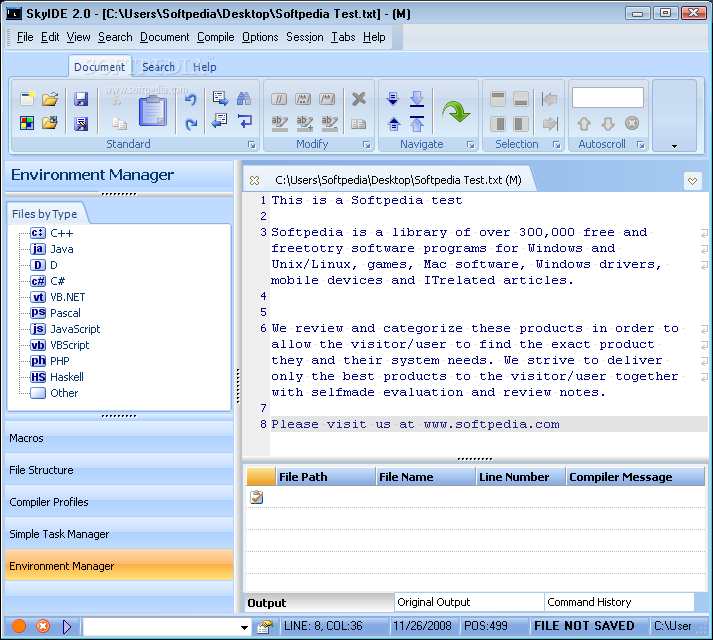The image size is (713, 640).
Task: Click the ab pencil-with-plus icon in Modify group
Action: [305, 124]
